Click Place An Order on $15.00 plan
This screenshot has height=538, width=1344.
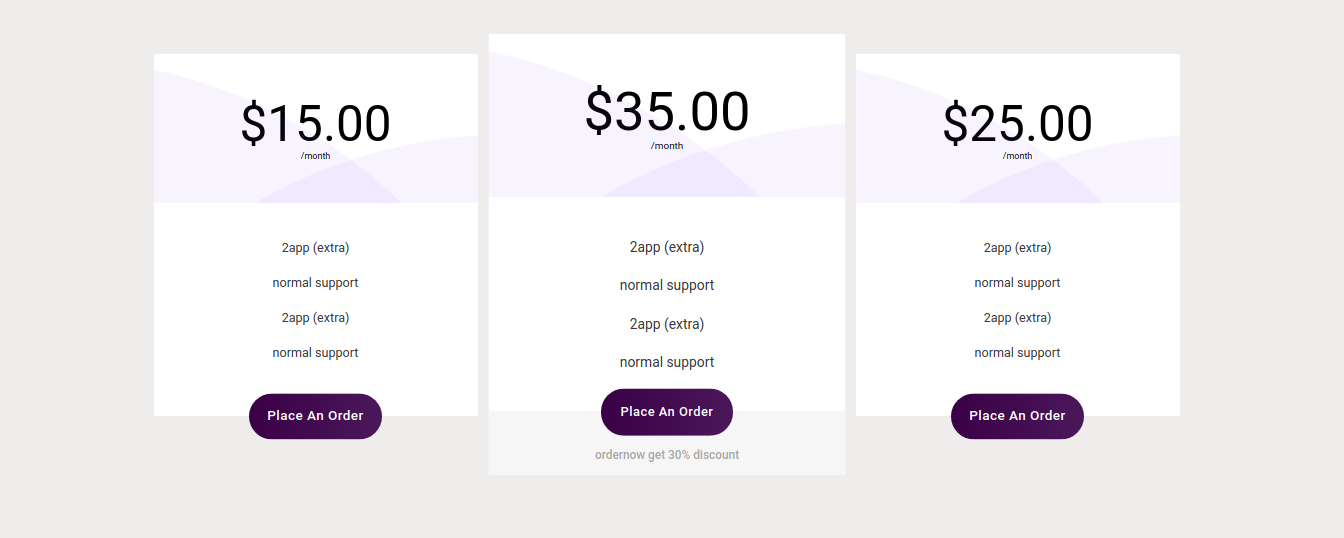[315, 416]
